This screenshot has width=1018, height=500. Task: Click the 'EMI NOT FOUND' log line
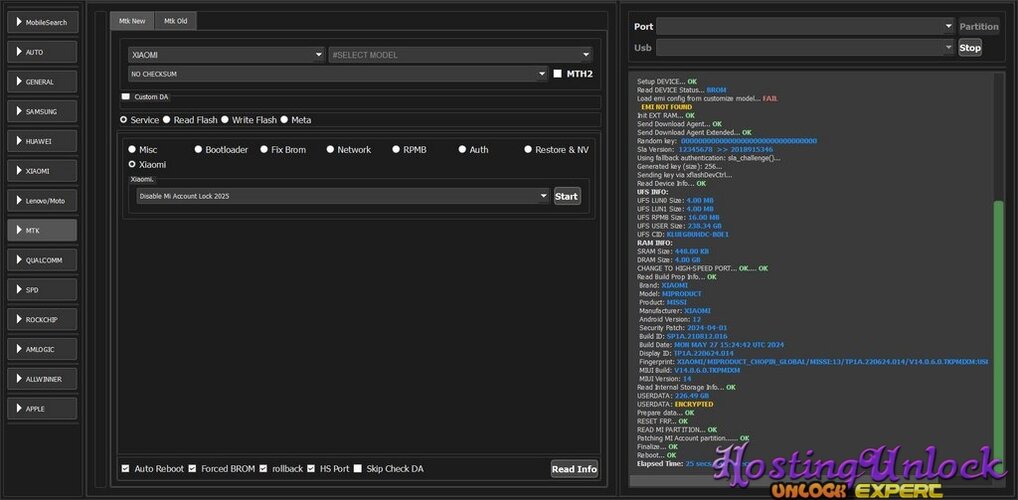[666, 106]
